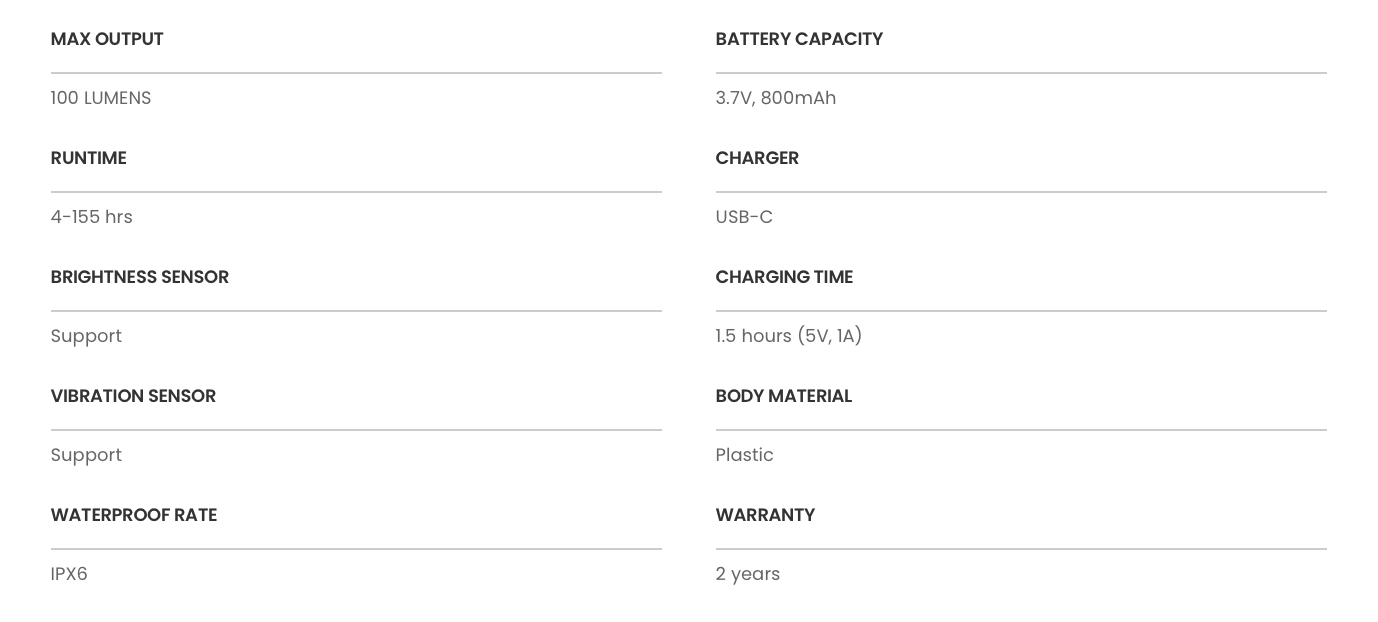Click the MAX OUTPUT heading
Image resolution: width=1378 pixels, height=622 pixels.
click(107, 39)
